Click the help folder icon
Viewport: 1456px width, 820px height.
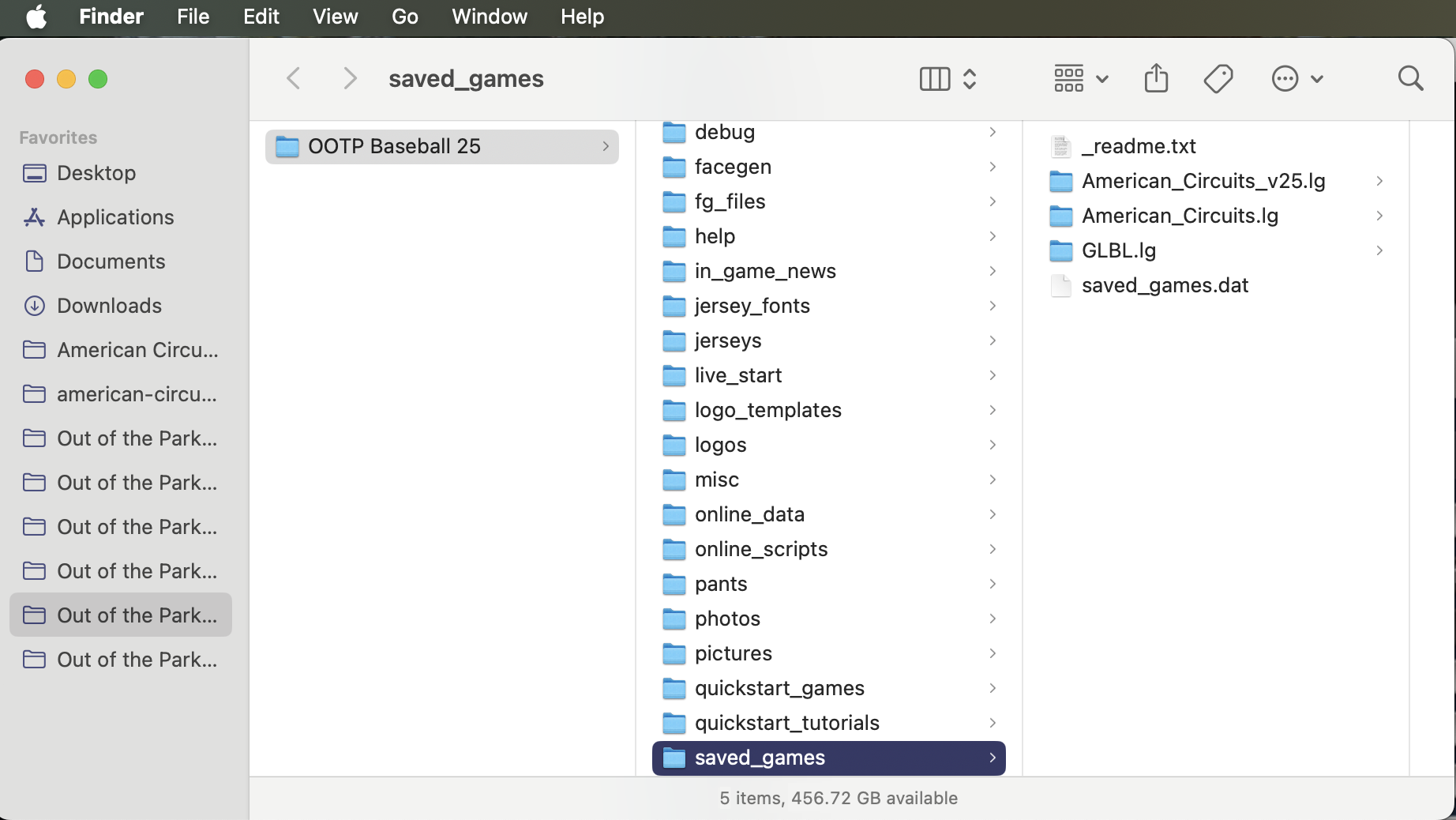coord(674,236)
